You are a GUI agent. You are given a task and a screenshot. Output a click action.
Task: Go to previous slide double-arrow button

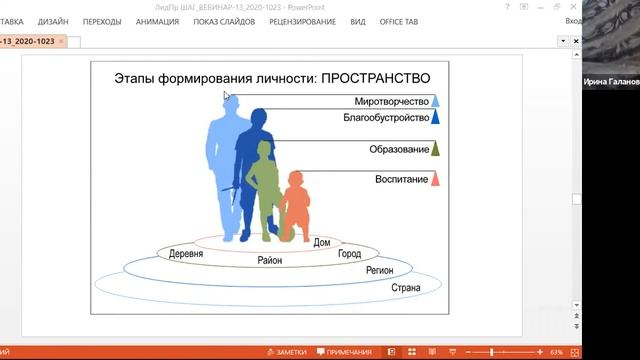pyautogui.click(x=576, y=316)
